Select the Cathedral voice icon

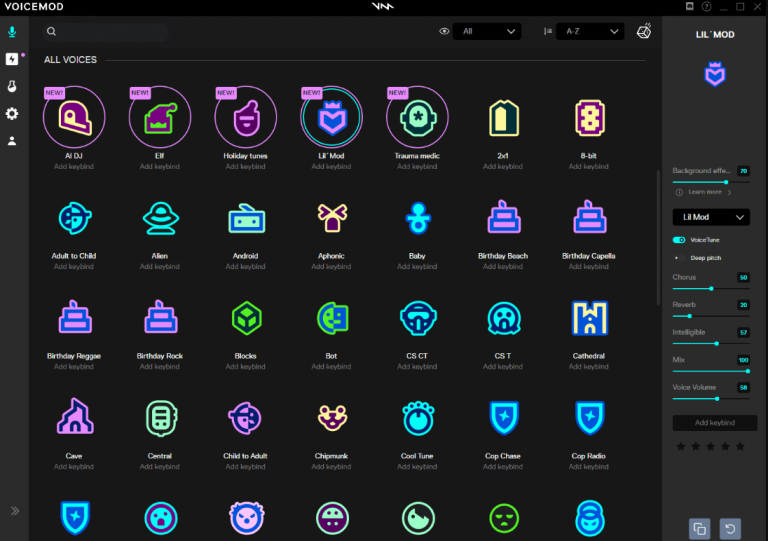coord(588,318)
